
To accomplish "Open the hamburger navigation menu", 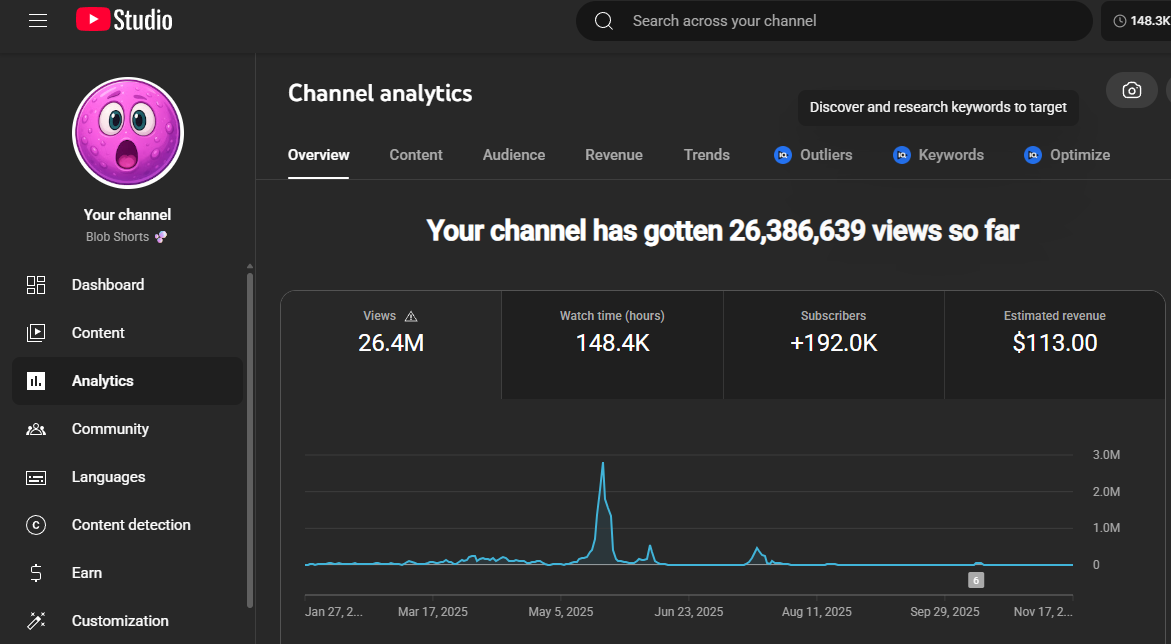I will [38, 20].
